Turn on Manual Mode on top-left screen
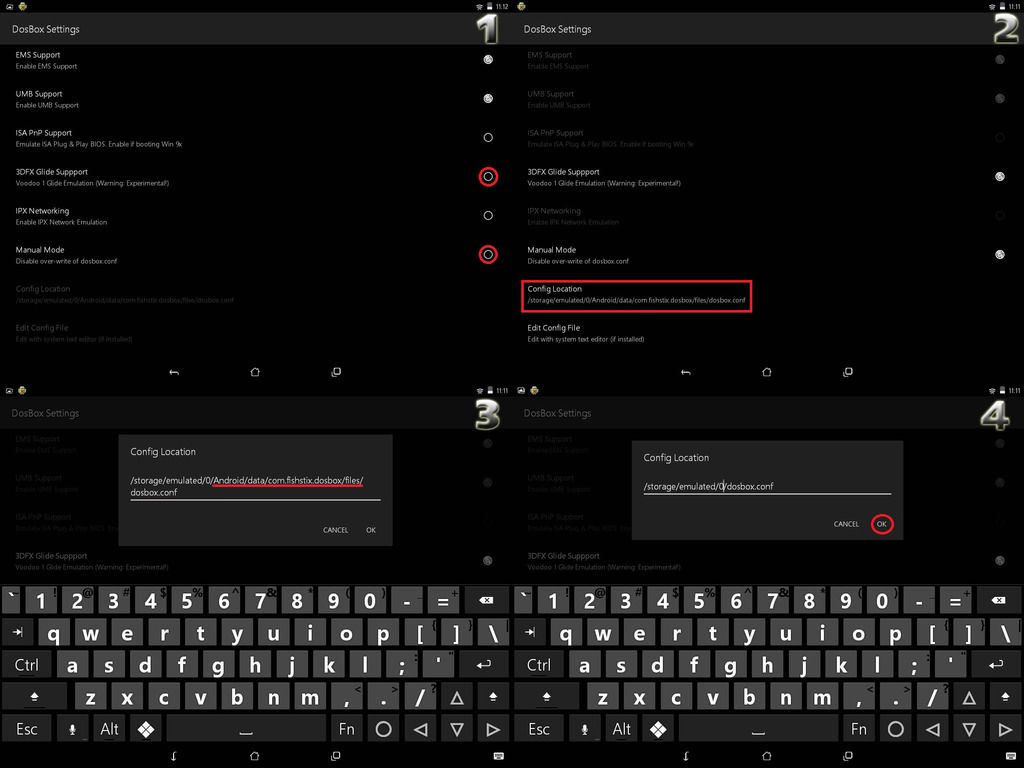The width and height of the screenshot is (1024, 768). pos(488,254)
